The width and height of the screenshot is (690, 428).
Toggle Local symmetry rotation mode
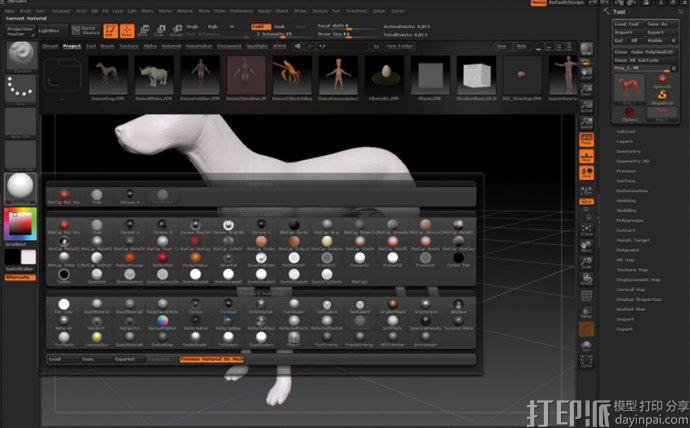tap(586, 173)
